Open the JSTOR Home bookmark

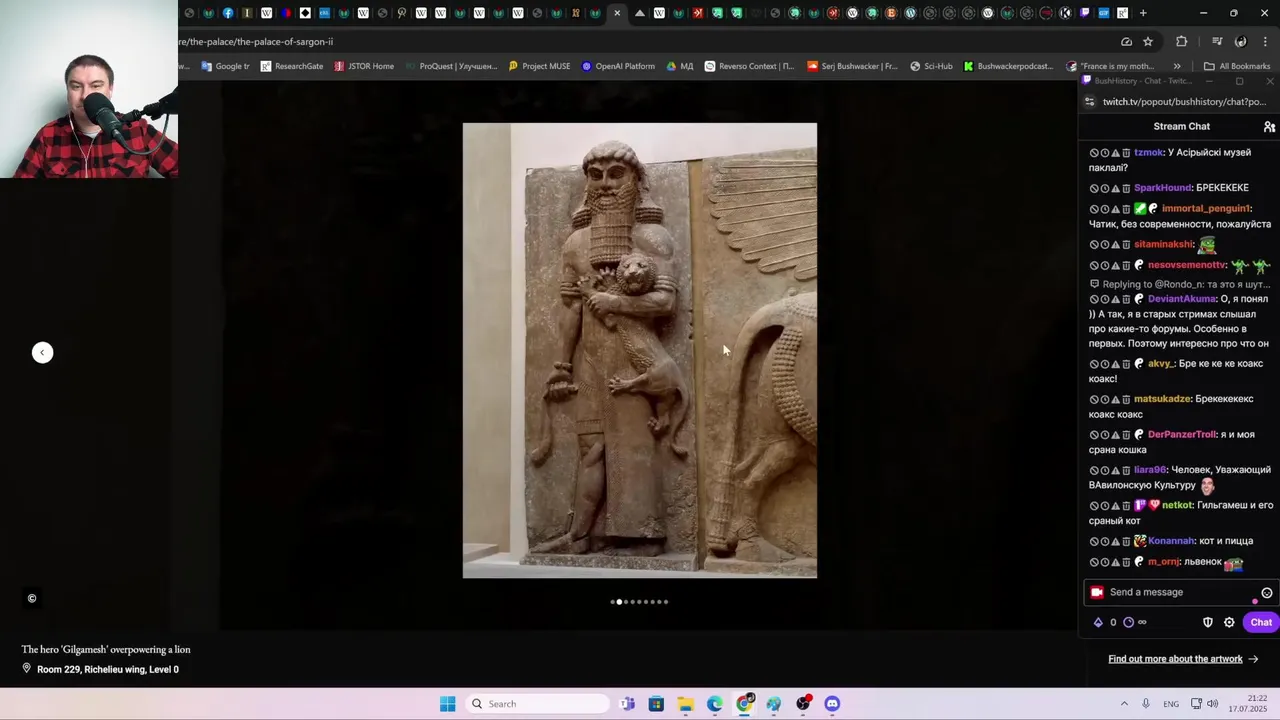tap(364, 66)
